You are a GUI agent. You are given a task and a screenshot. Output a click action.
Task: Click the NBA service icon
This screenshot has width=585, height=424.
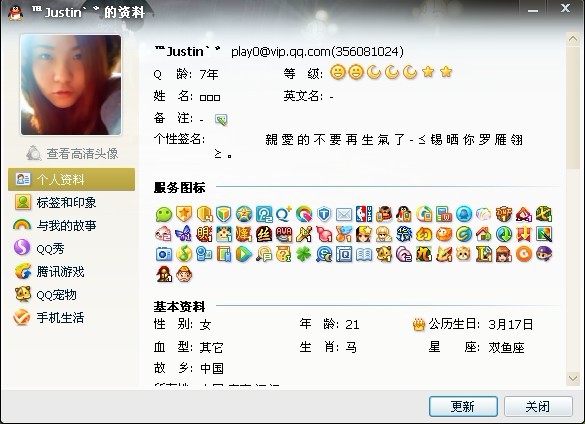pos(364,214)
